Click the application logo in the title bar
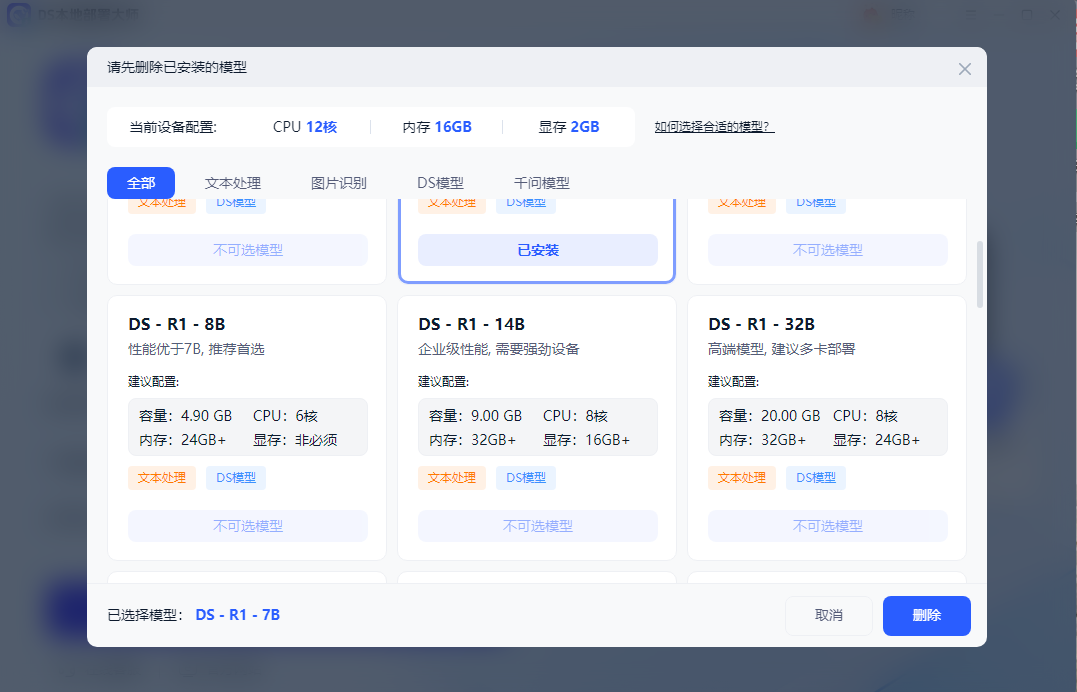 pyautogui.click(x=17, y=14)
